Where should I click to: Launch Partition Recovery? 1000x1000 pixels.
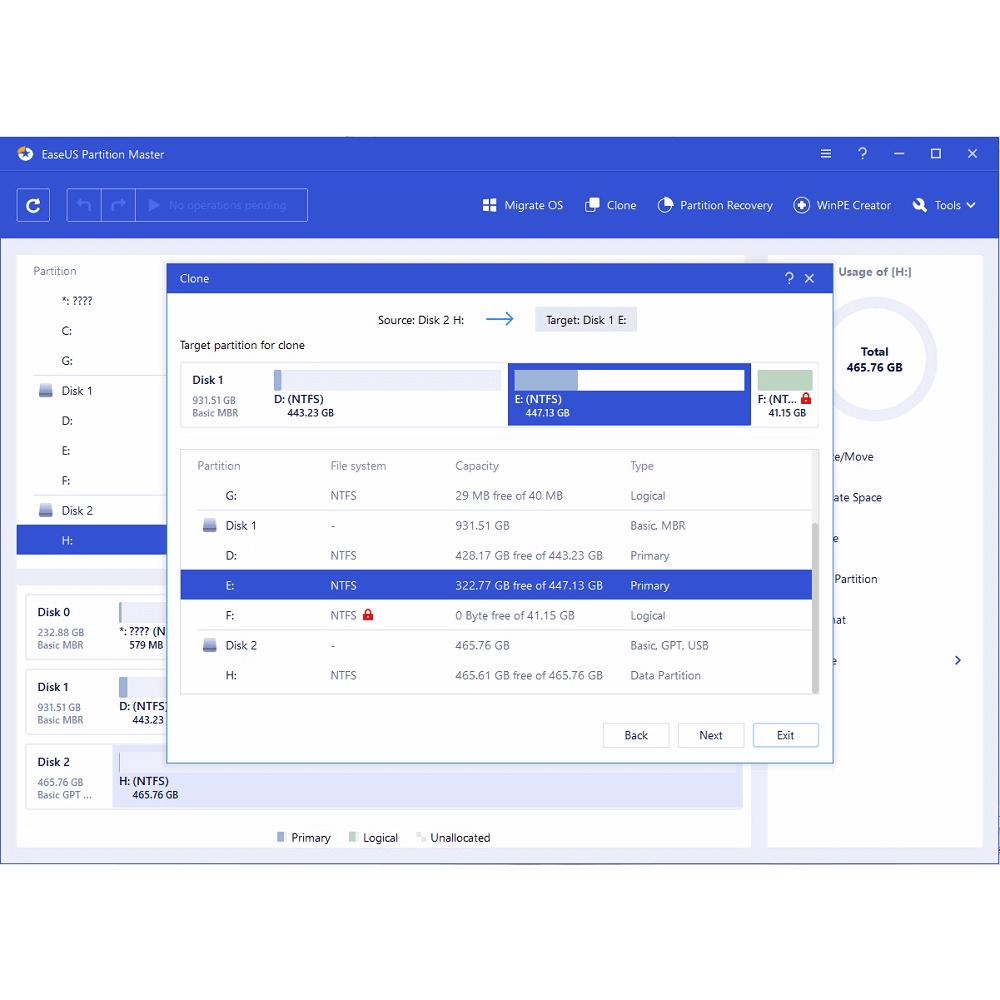point(715,205)
